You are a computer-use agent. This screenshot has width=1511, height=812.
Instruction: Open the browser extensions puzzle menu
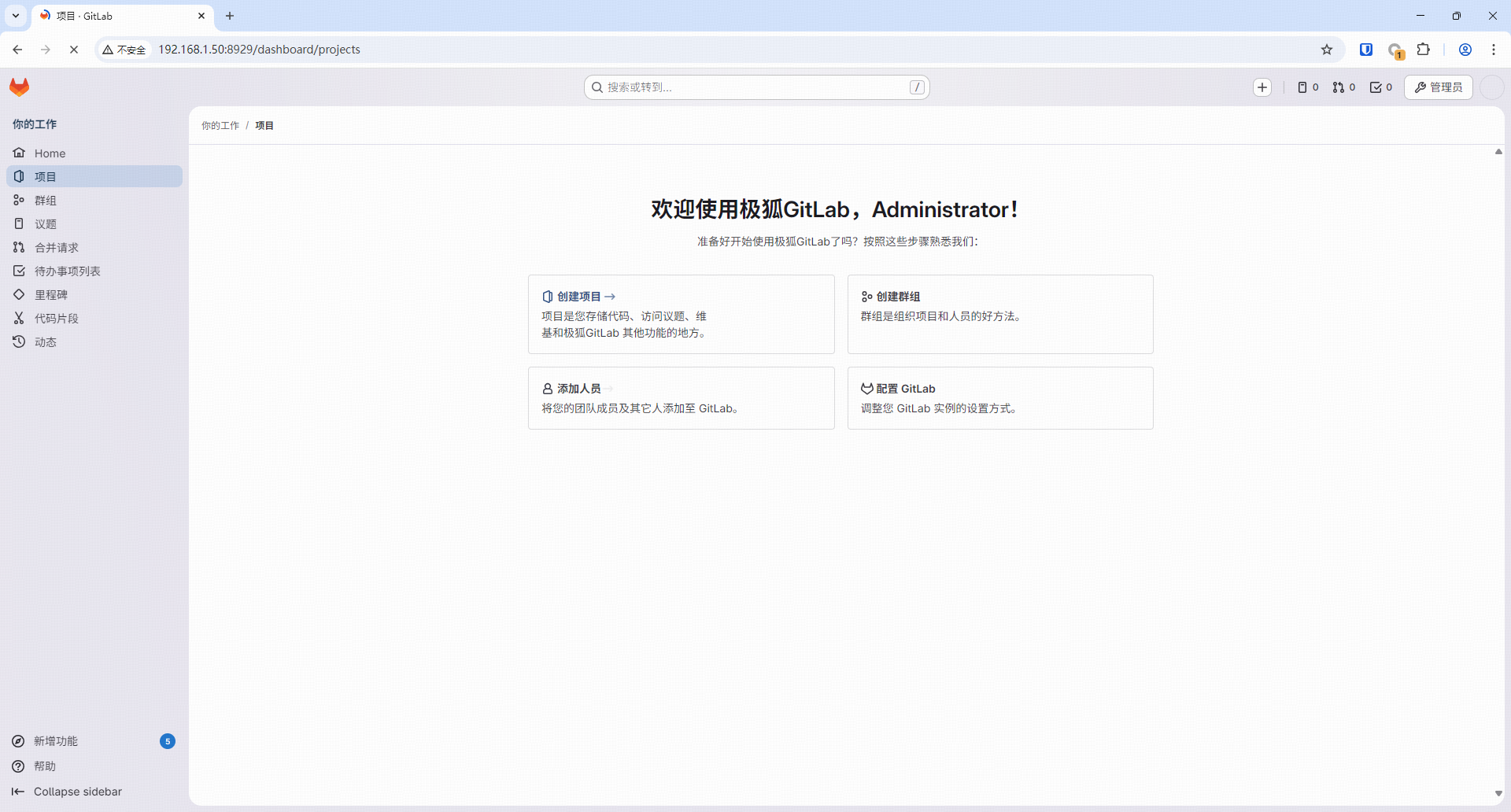1424,50
